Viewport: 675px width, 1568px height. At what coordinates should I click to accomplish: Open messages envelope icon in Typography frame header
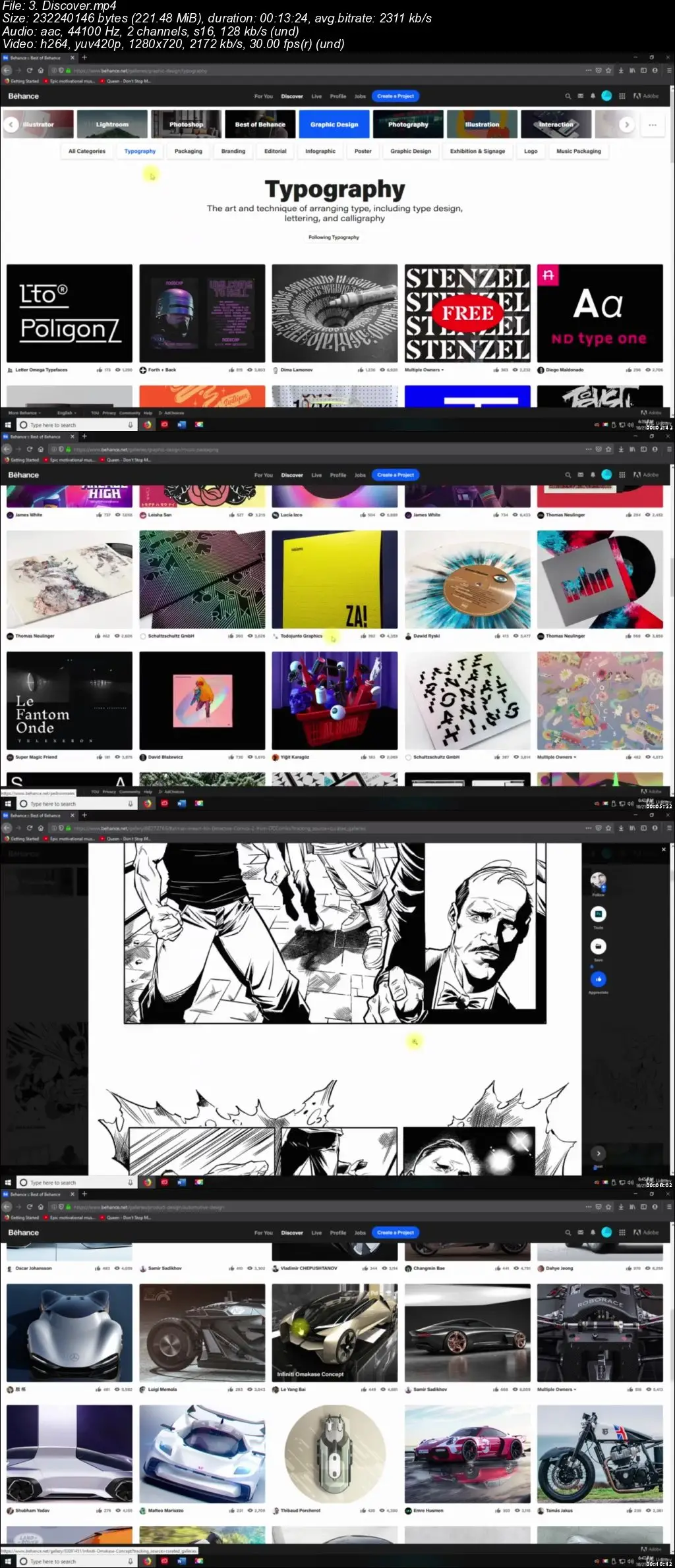pos(581,96)
